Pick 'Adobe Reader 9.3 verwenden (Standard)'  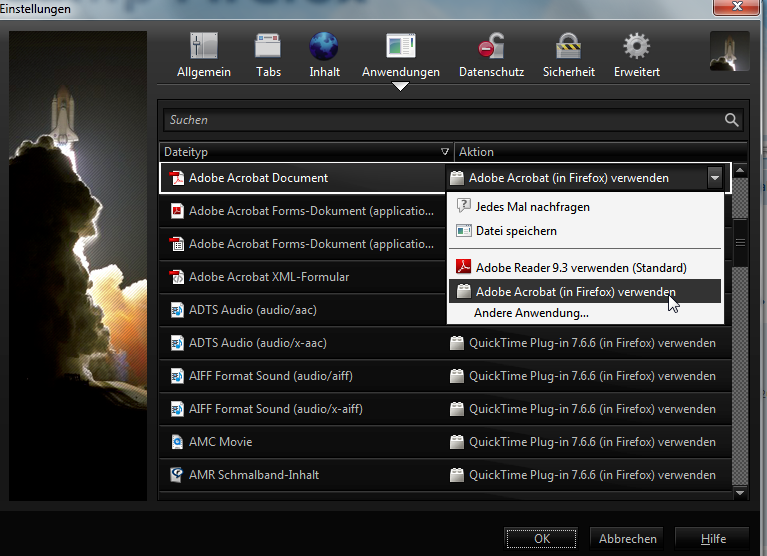coord(581,268)
